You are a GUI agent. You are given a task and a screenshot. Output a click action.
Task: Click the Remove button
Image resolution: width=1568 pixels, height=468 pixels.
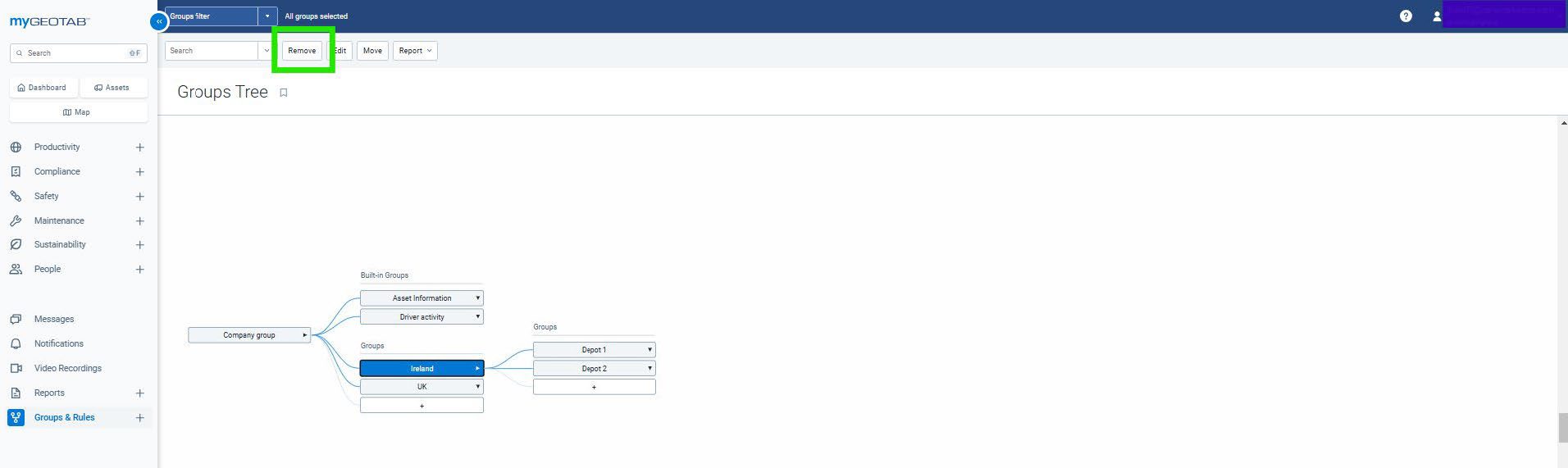tap(302, 51)
